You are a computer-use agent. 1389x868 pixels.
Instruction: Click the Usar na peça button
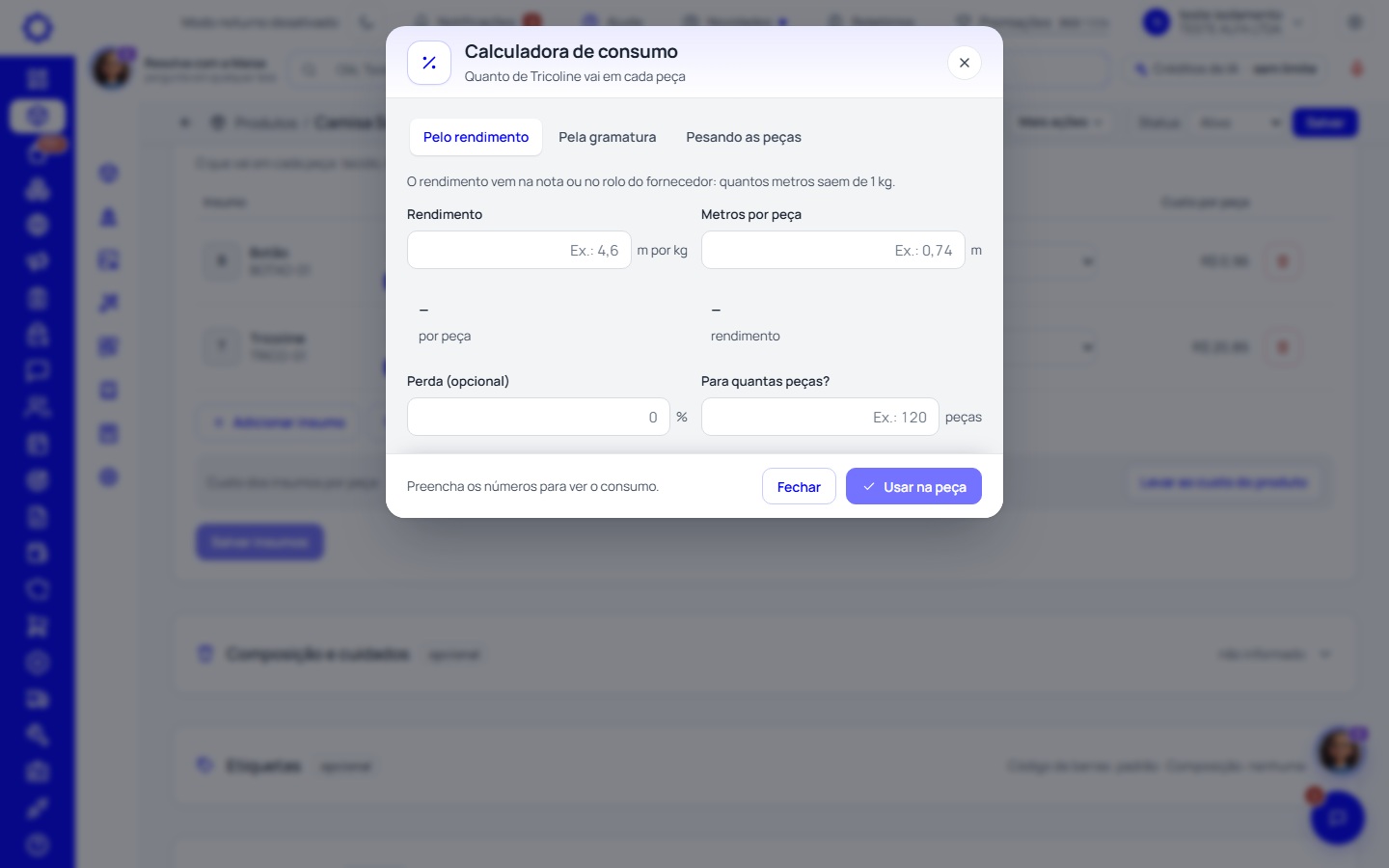pyautogui.click(x=913, y=486)
